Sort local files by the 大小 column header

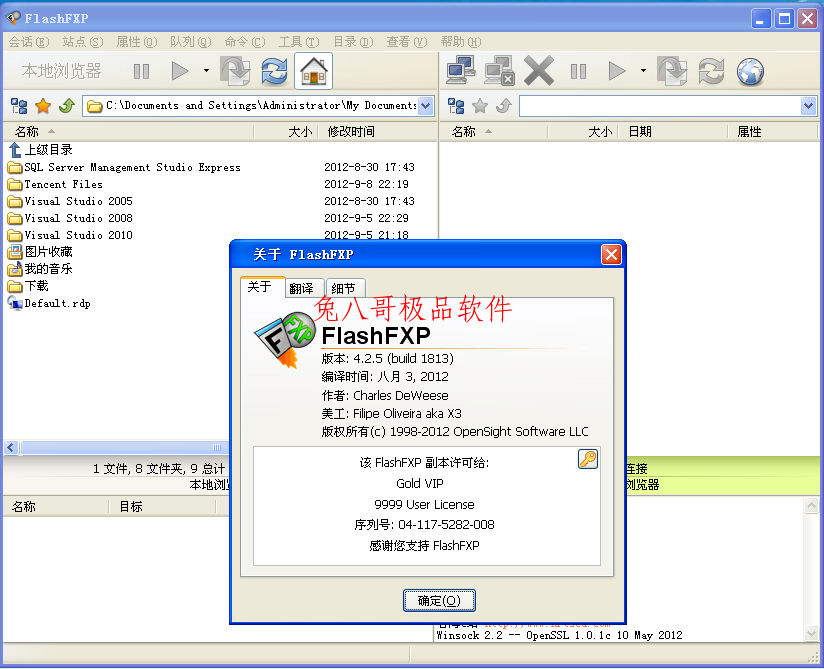(286, 131)
